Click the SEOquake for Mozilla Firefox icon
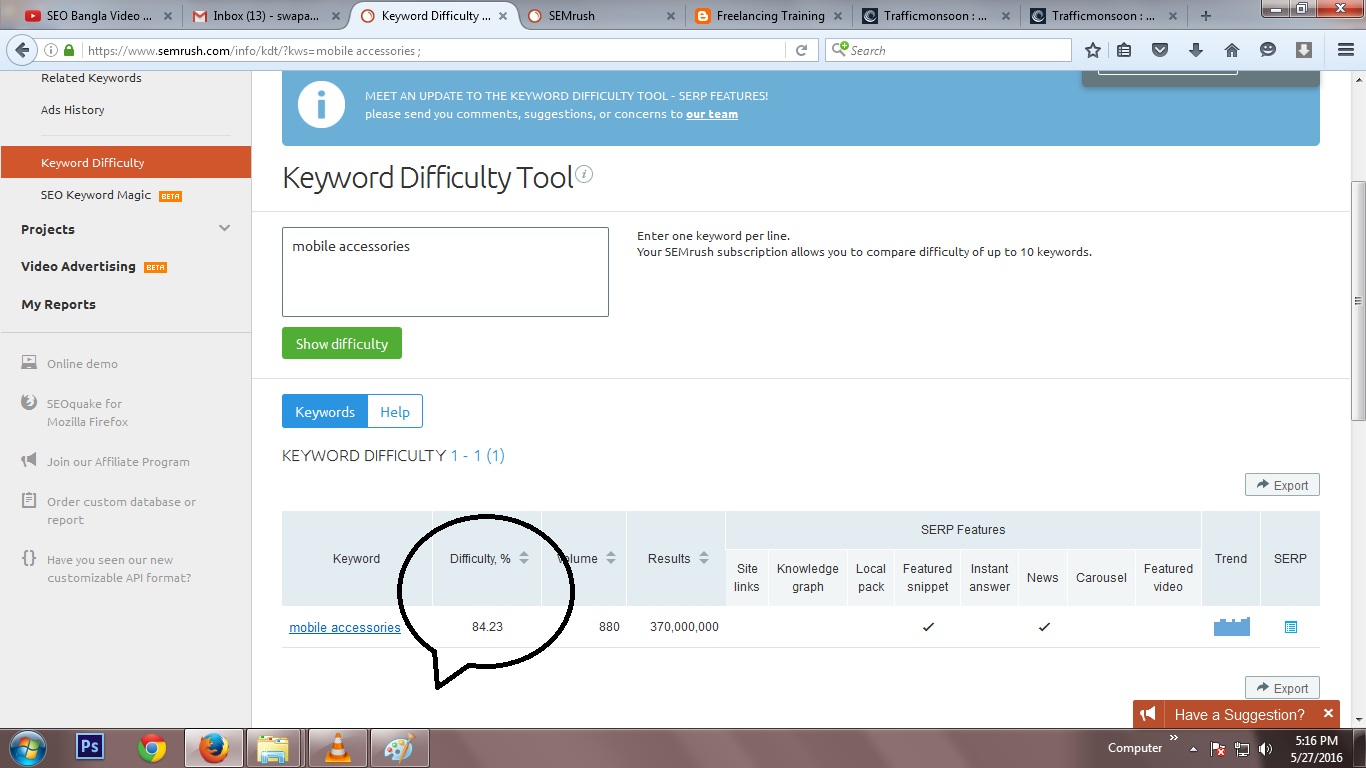The width and height of the screenshot is (1366, 768). [x=29, y=403]
